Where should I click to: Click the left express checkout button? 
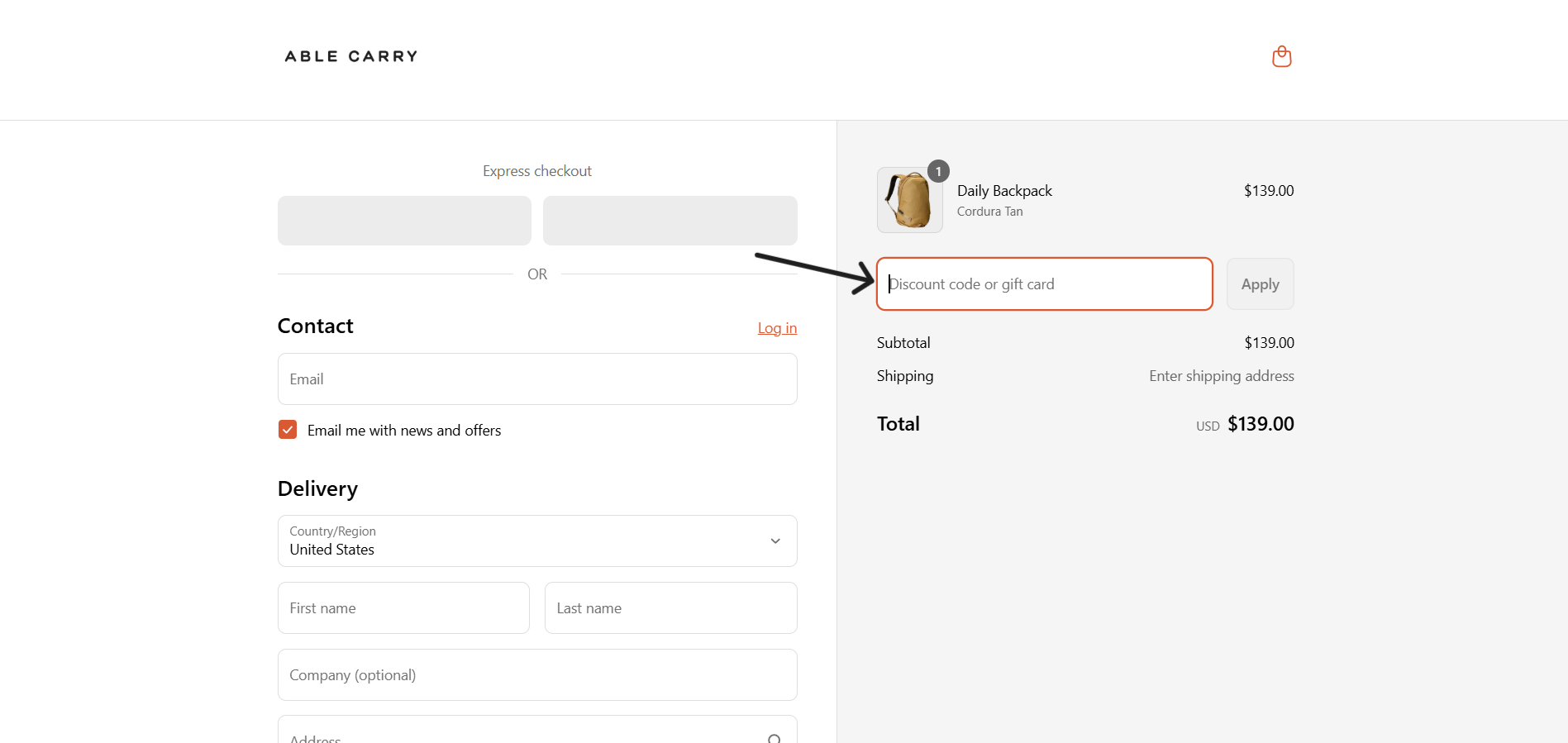[x=404, y=221]
